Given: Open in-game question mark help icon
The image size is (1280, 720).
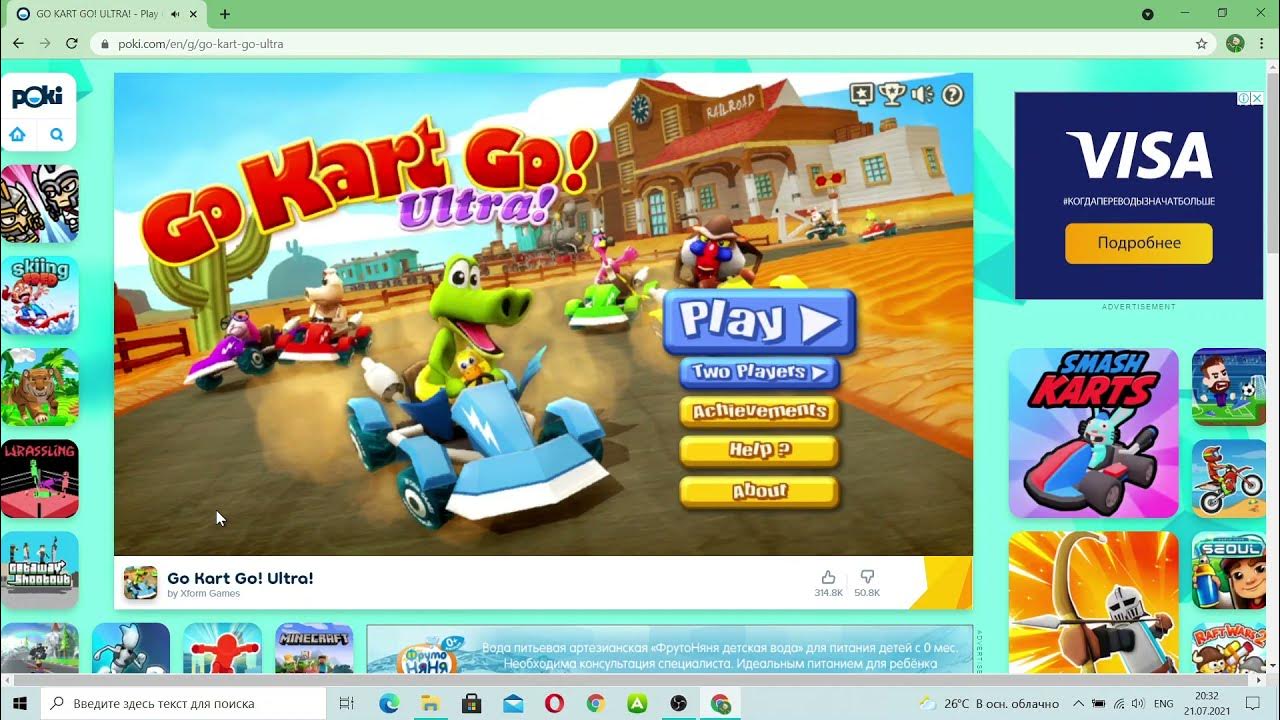Looking at the screenshot, I should pos(953,94).
